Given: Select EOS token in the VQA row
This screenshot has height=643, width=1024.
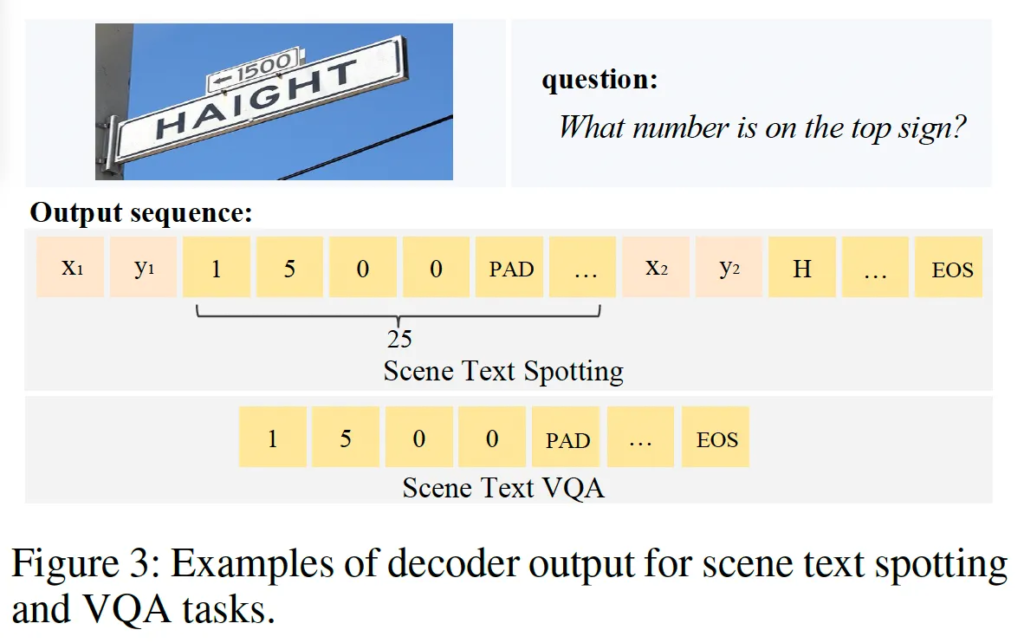Looking at the screenshot, I should pos(716,438).
